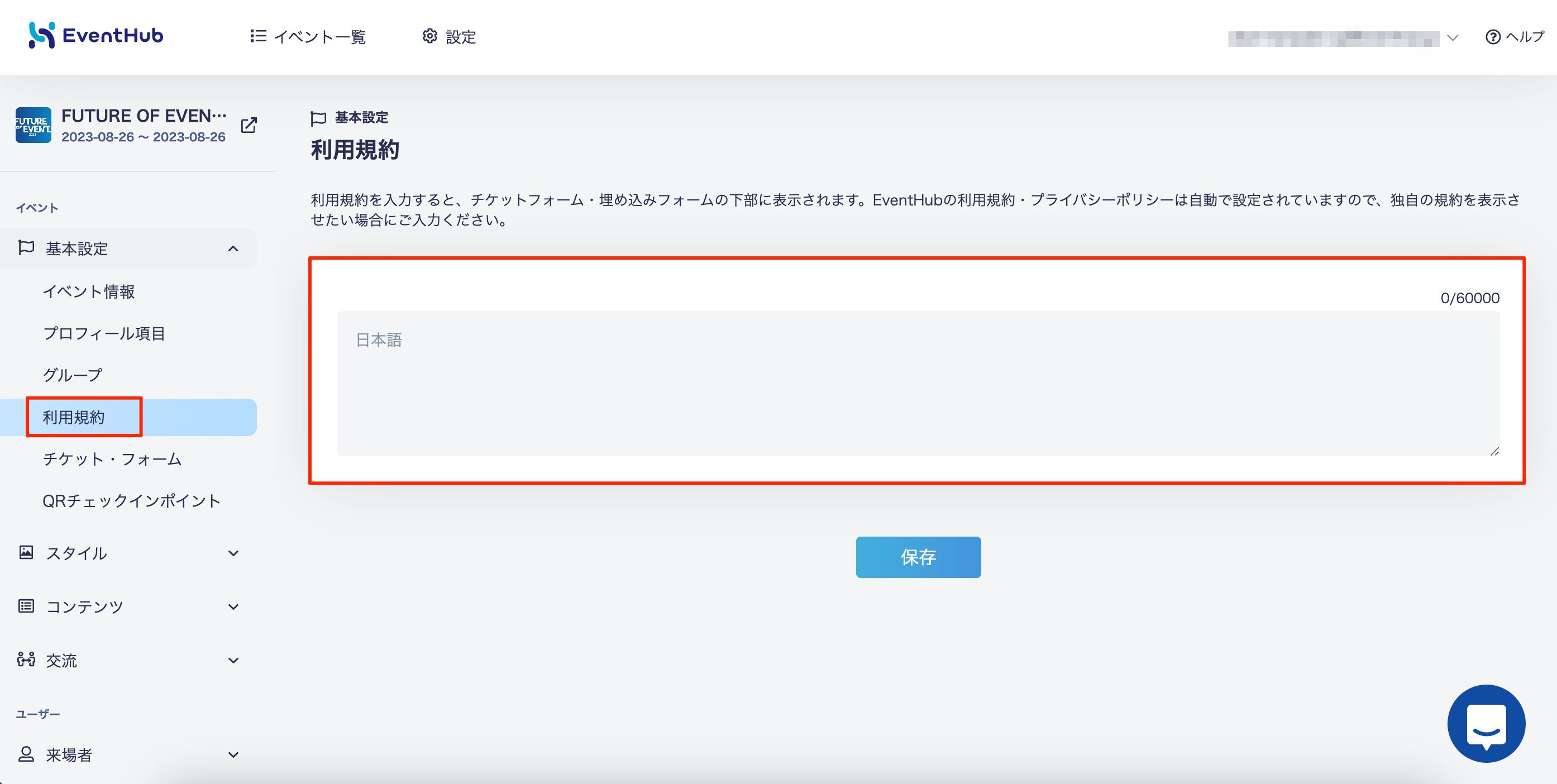The height and width of the screenshot is (784, 1557).
Task: Click the person icon beside 来場者
Action: coord(26,754)
